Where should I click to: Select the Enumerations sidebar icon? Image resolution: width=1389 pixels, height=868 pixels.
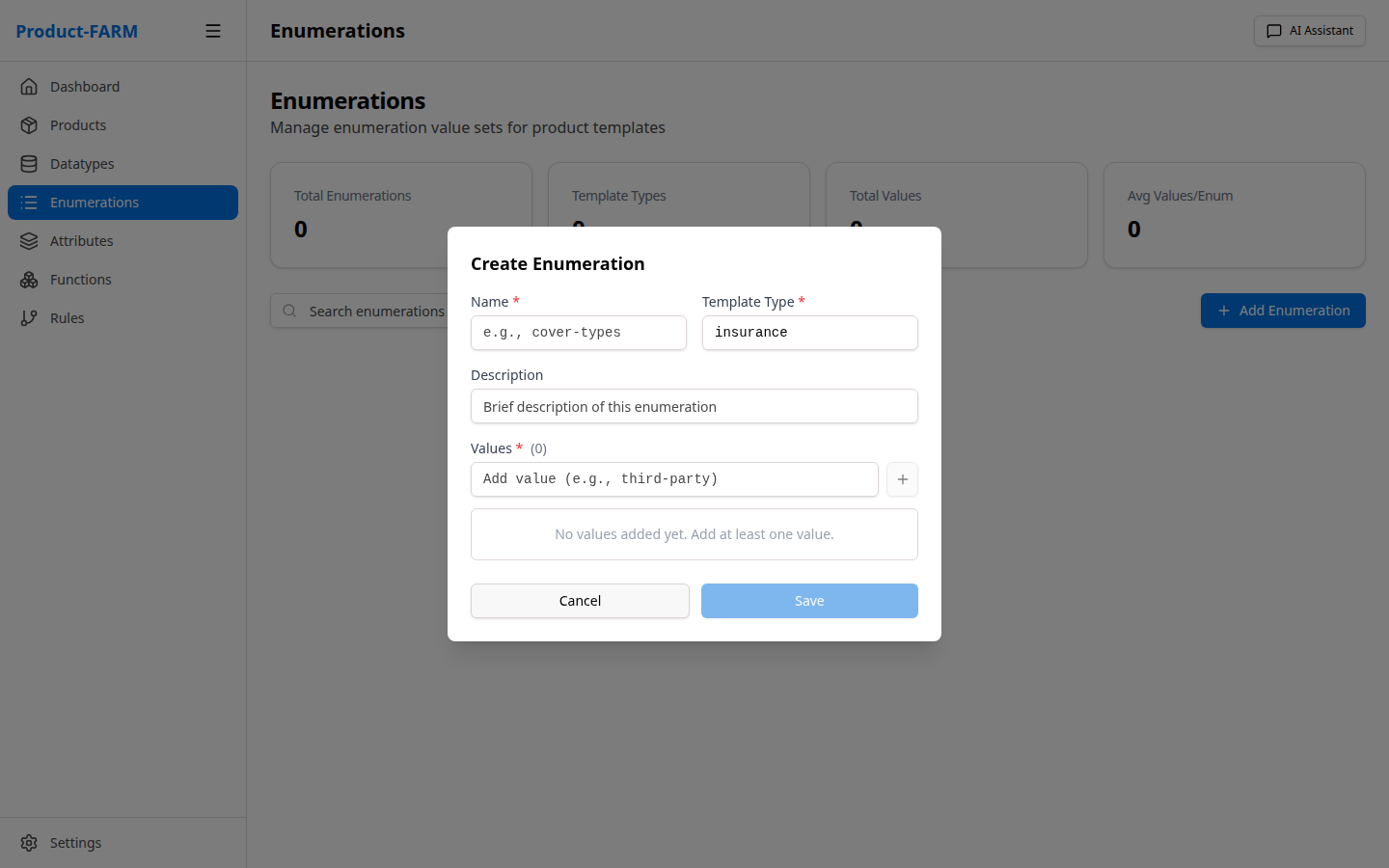pyautogui.click(x=30, y=203)
